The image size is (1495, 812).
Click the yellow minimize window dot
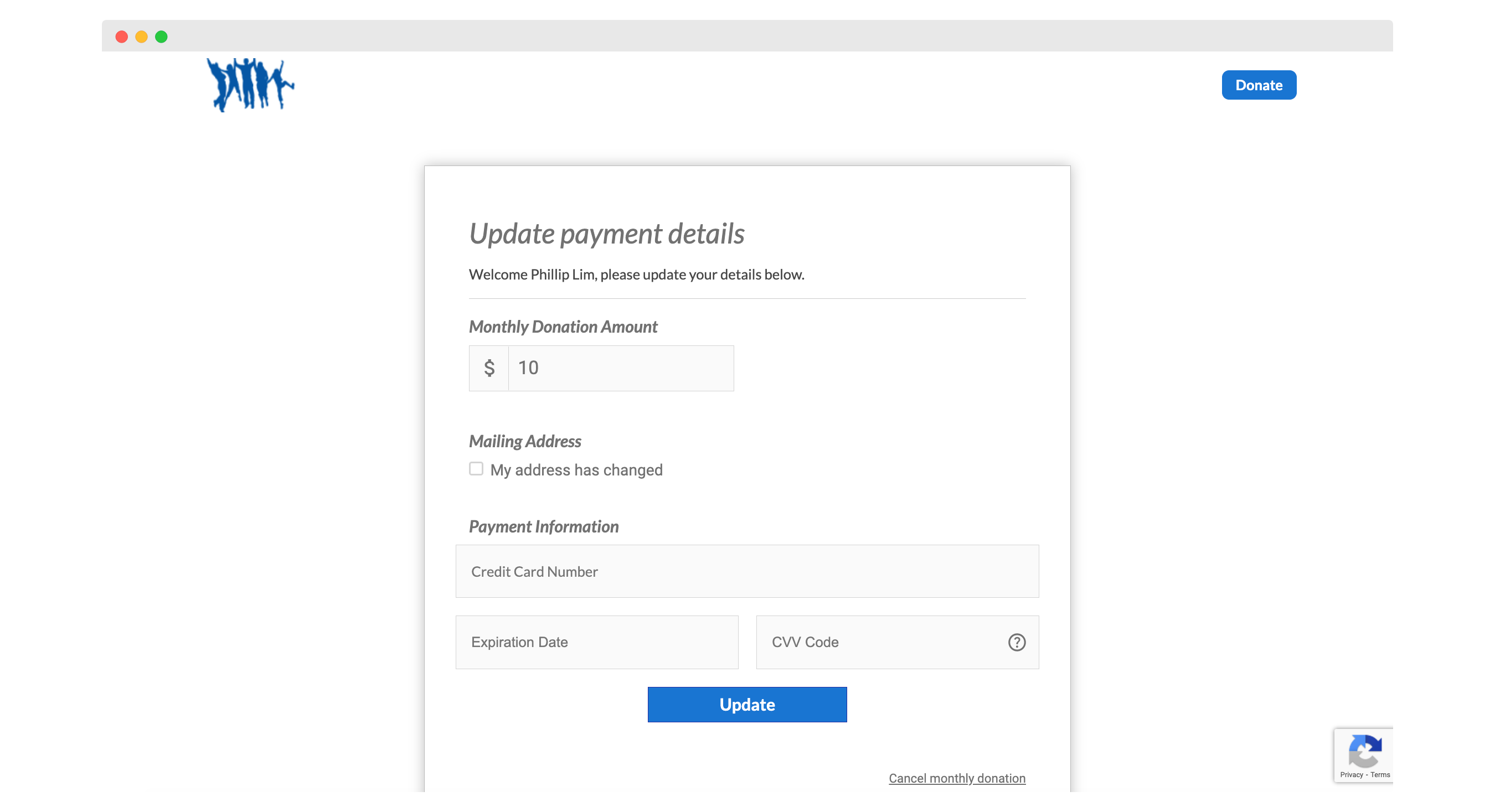[x=141, y=37]
